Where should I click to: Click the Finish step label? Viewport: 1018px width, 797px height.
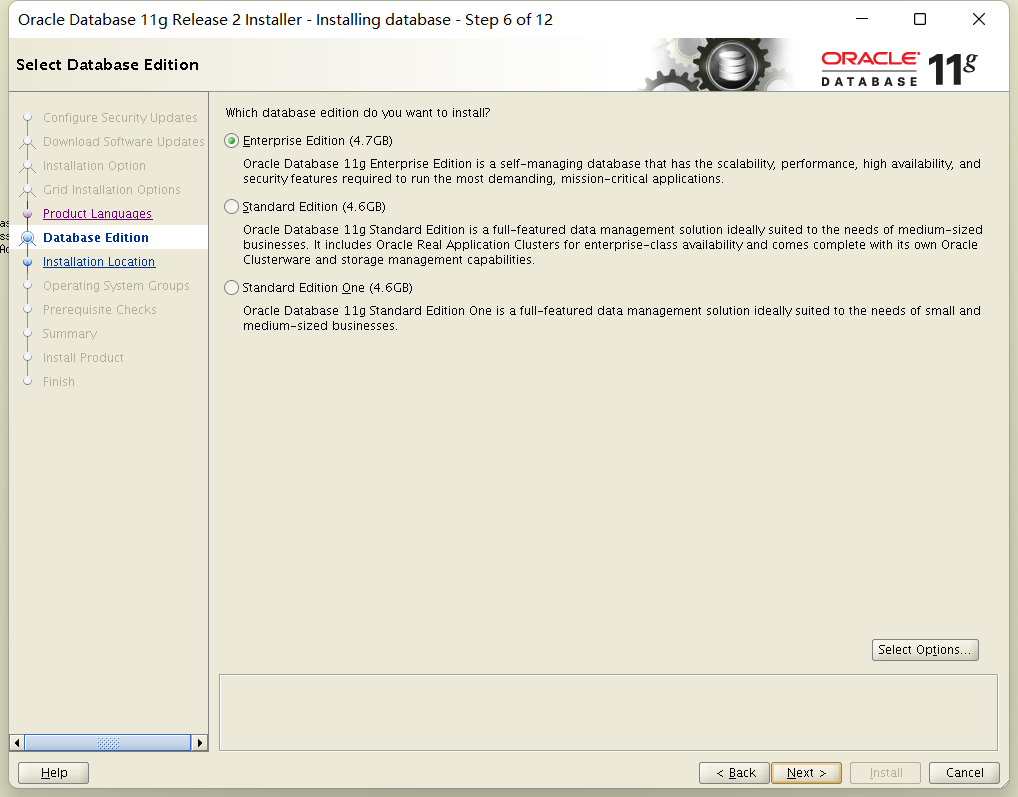(58, 382)
